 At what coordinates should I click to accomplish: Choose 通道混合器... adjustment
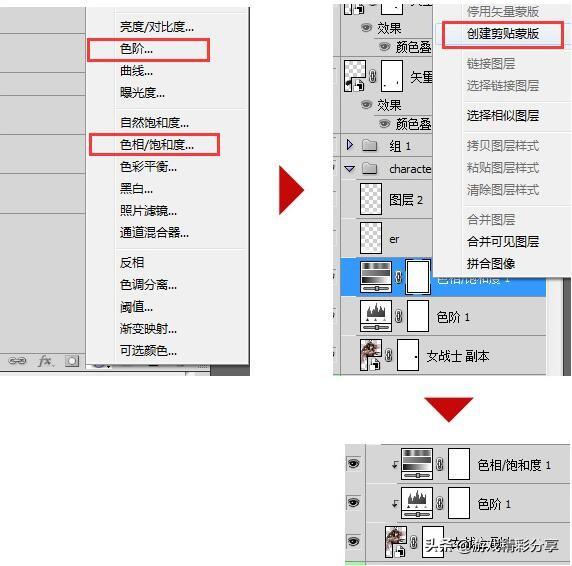[155, 232]
